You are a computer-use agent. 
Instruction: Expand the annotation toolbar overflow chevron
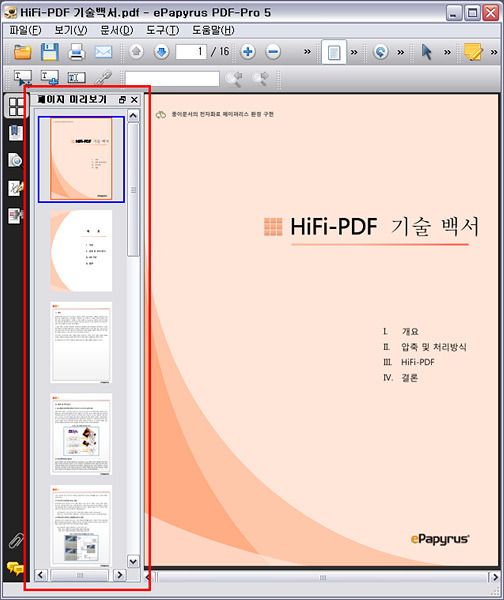(x=494, y=52)
